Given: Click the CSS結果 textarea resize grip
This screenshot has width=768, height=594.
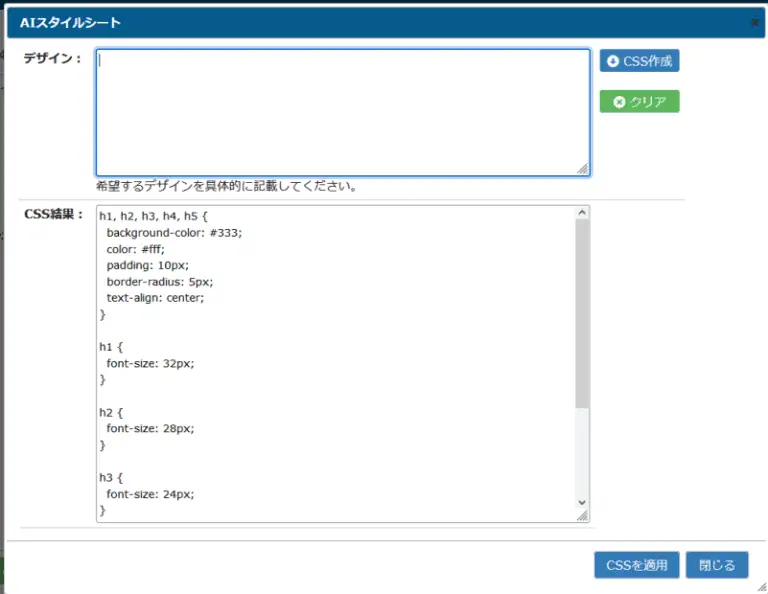Looking at the screenshot, I should 582,516.
